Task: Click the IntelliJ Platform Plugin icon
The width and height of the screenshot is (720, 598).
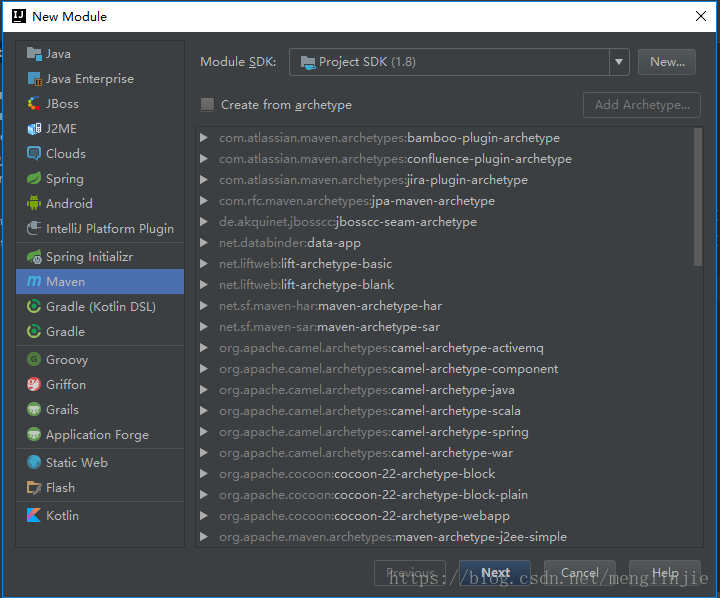Action: click(34, 228)
